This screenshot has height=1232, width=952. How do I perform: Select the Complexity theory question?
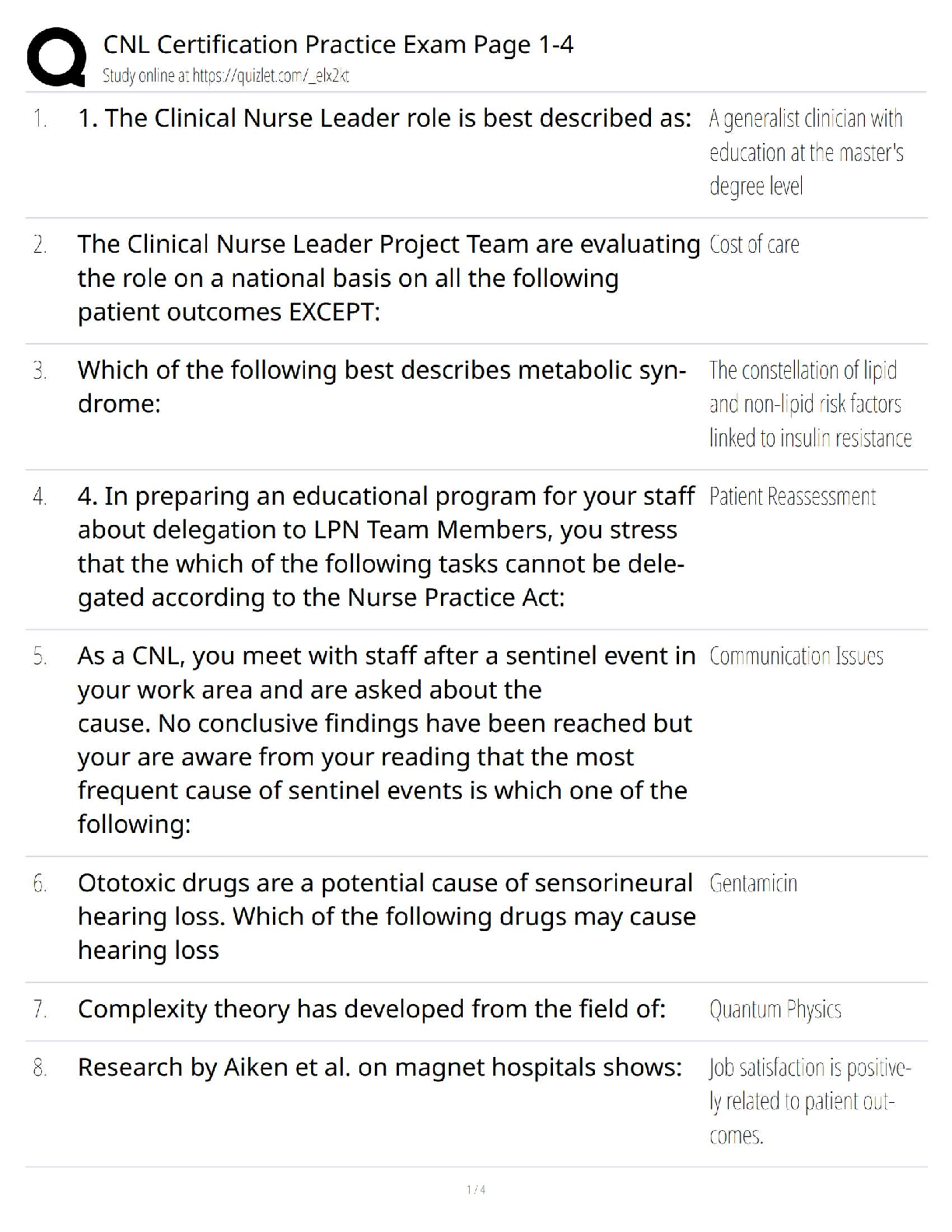[372, 1009]
